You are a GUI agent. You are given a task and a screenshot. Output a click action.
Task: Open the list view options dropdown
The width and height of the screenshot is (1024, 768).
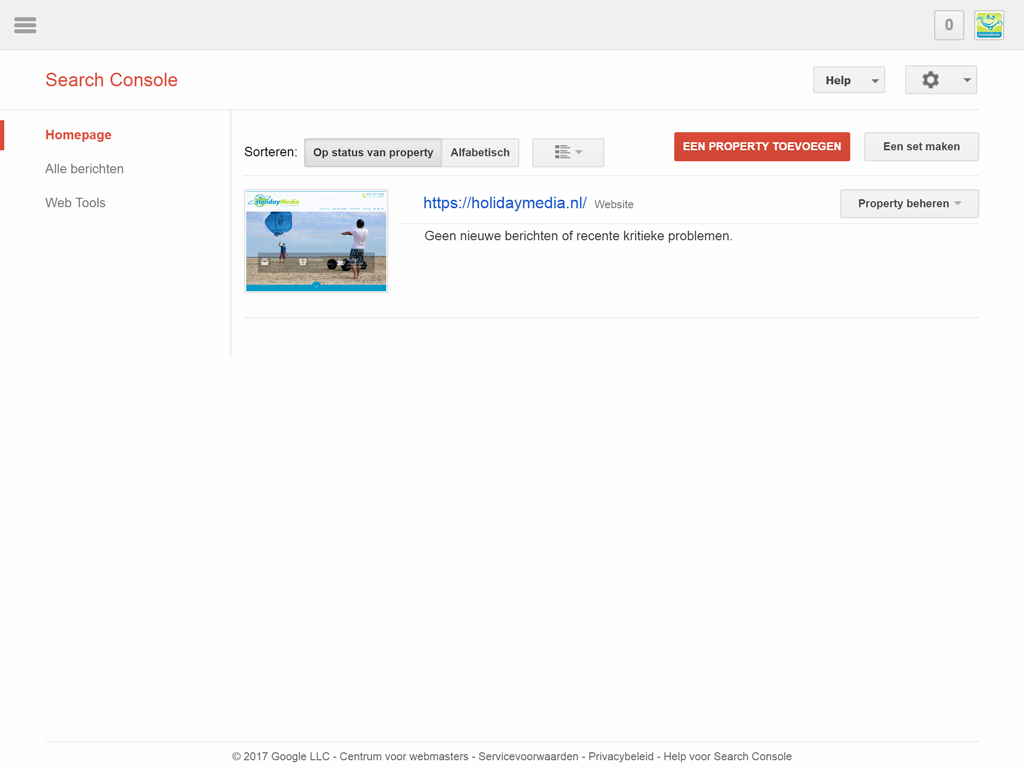(x=568, y=152)
